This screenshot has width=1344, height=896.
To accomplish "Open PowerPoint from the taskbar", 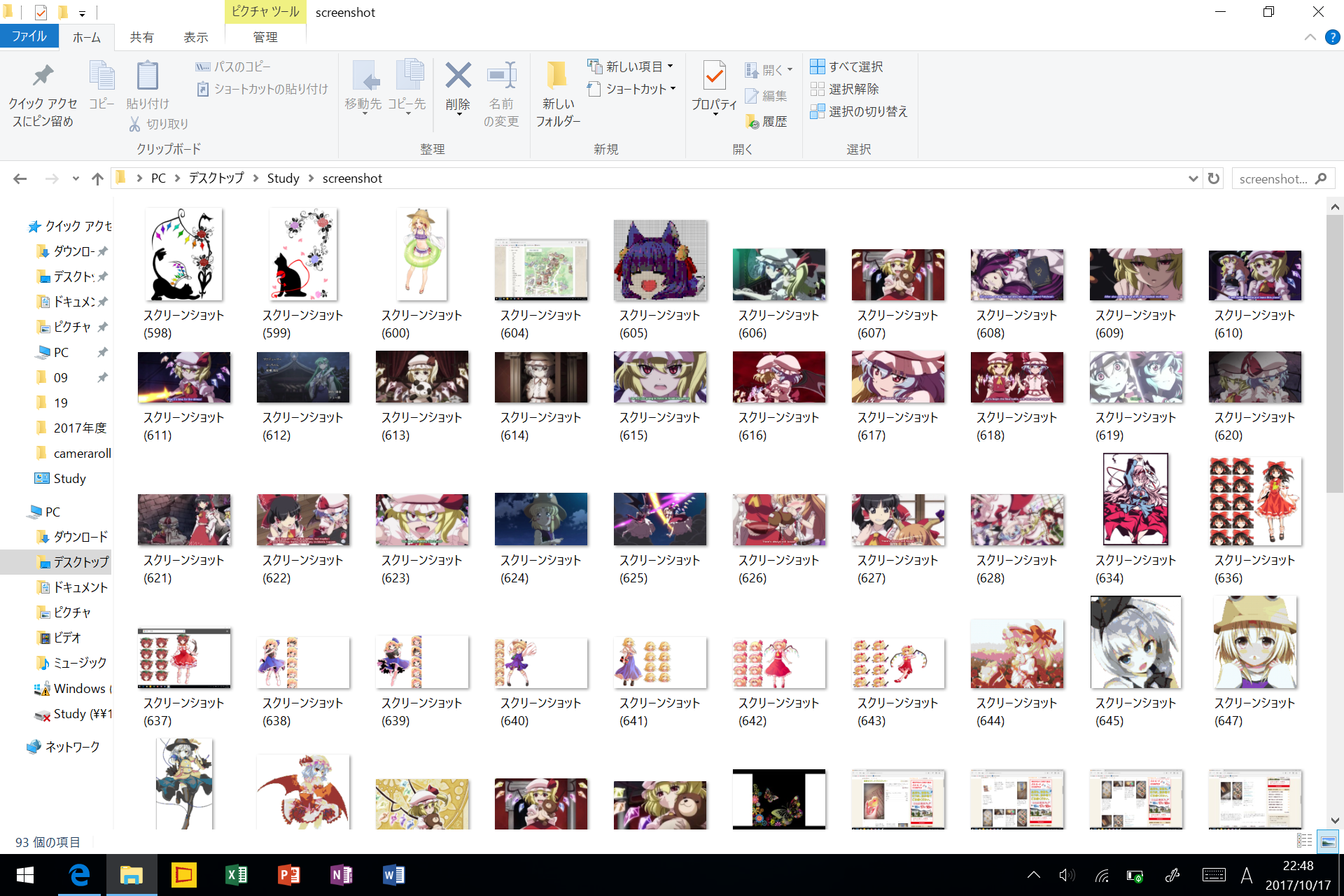I will click(x=289, y=875).
